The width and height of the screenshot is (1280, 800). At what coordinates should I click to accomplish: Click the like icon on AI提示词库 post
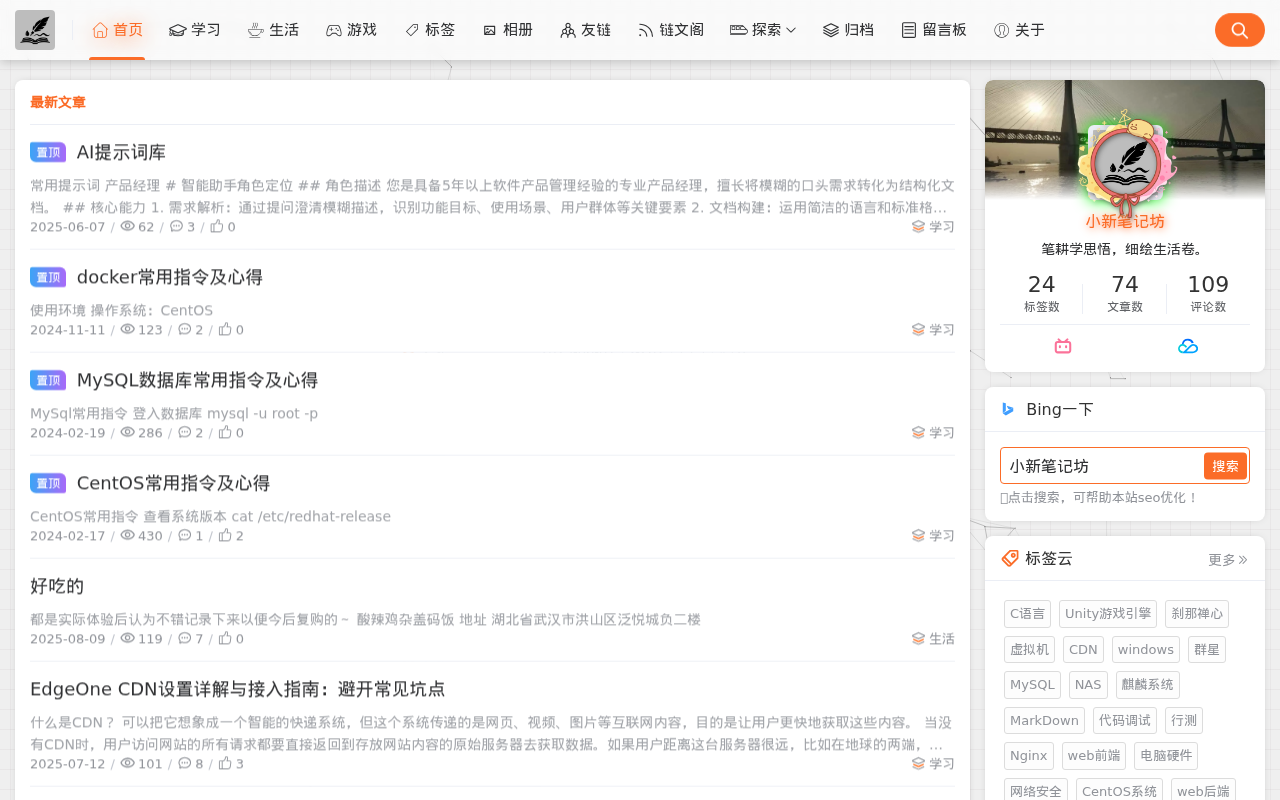[217, 227]
